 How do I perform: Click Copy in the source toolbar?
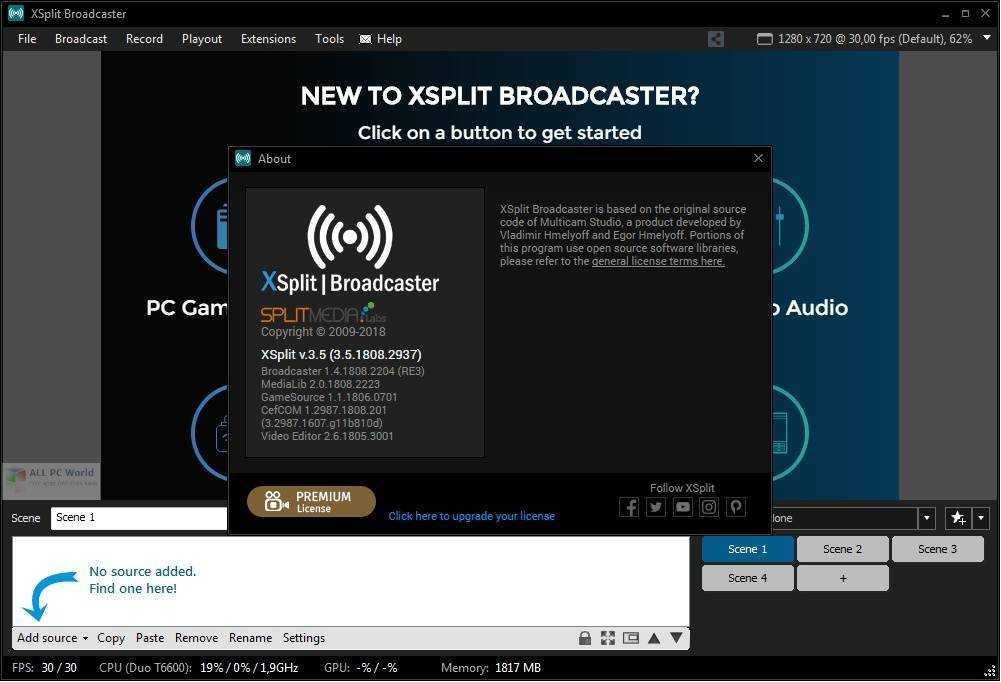(110, 638)
